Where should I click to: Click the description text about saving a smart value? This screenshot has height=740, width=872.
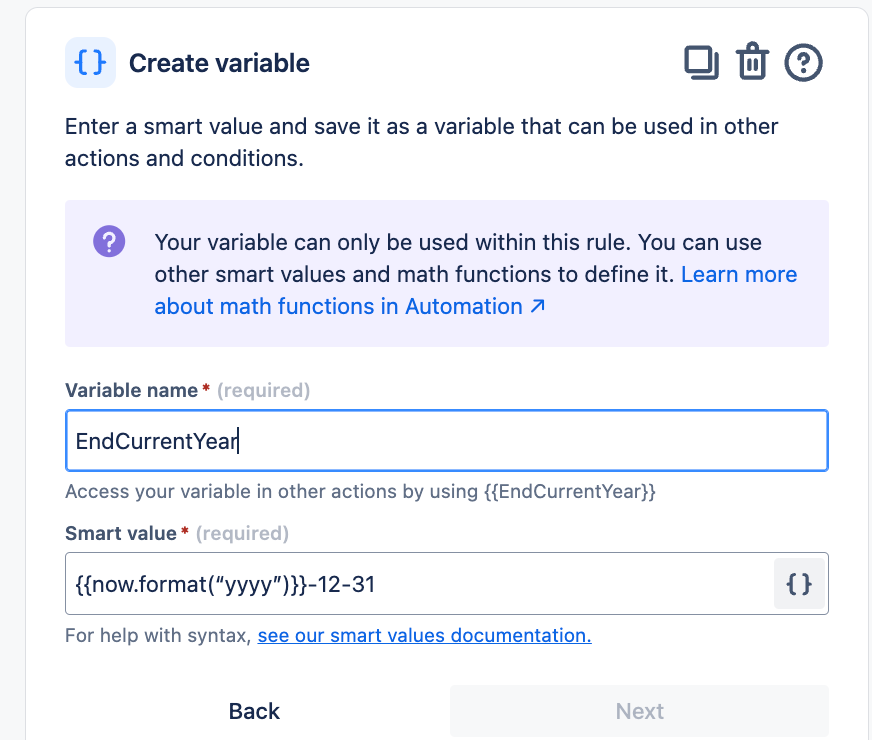pyautogui.click(x=421, y=142)
